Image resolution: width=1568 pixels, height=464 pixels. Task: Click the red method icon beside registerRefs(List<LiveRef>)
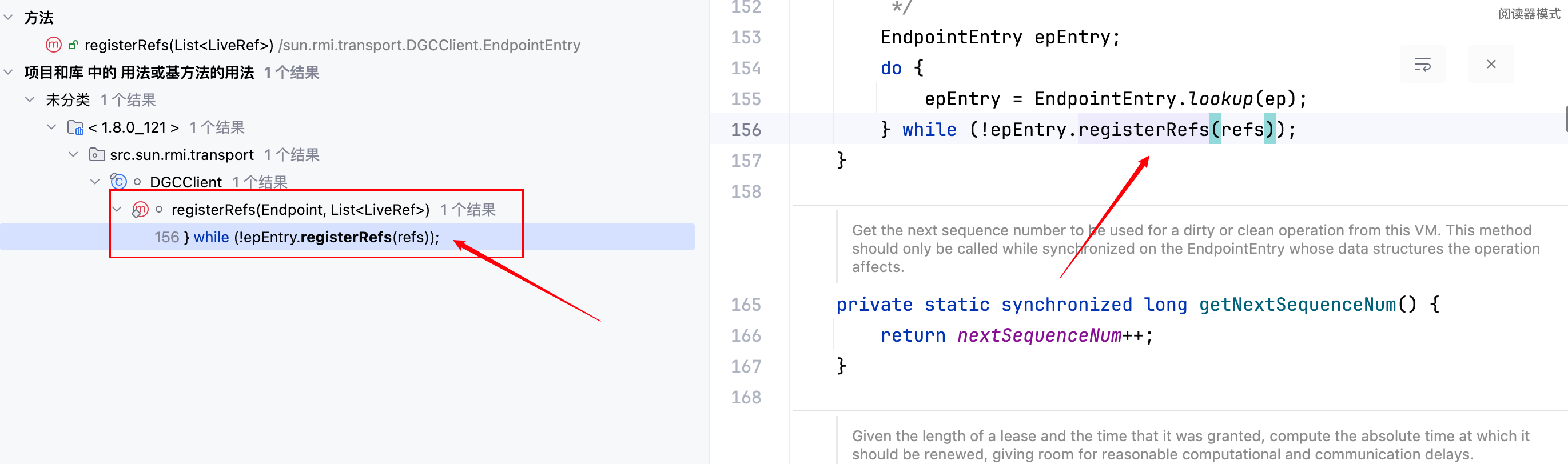coord(54,45)
